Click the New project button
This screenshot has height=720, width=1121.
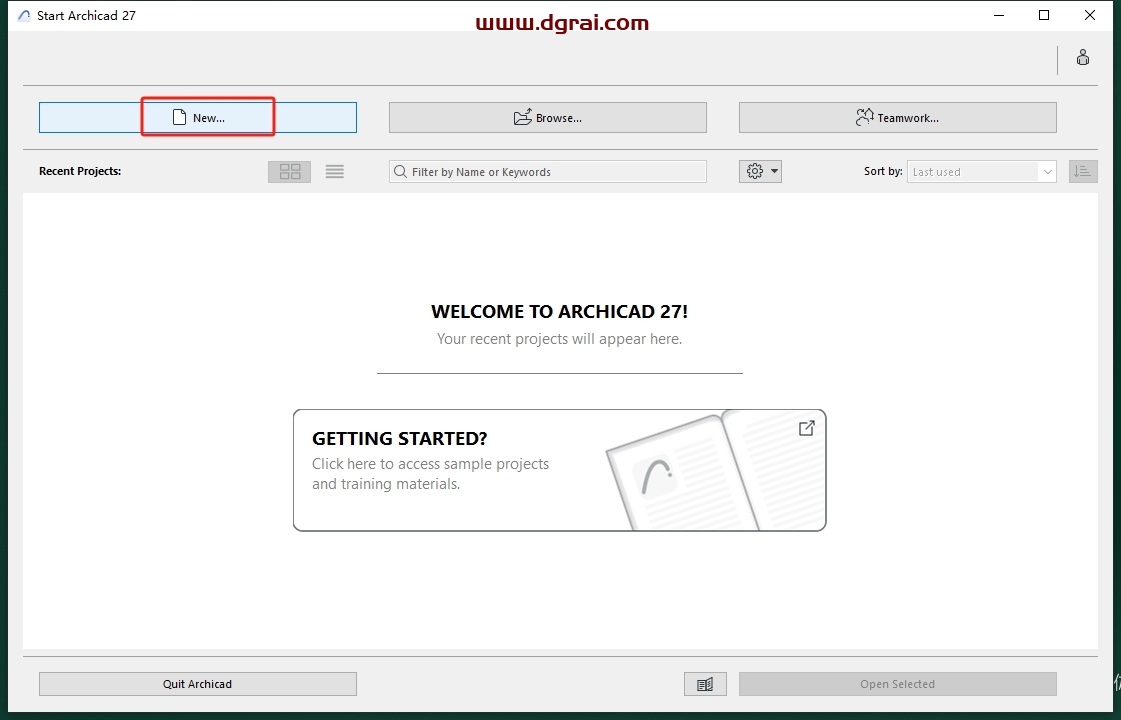pos(198,117)
